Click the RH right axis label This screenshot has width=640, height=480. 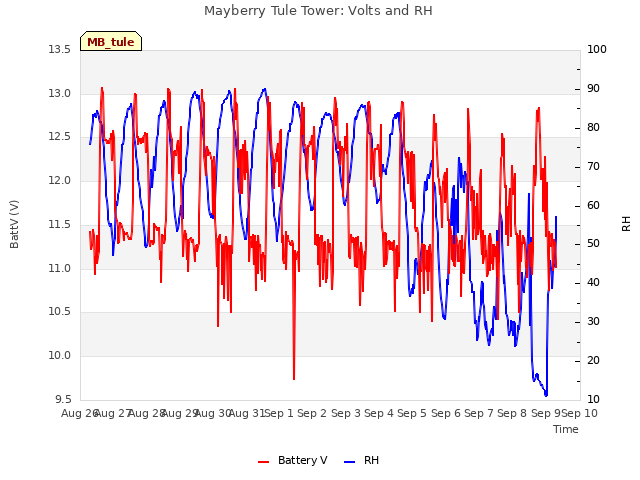626,224
